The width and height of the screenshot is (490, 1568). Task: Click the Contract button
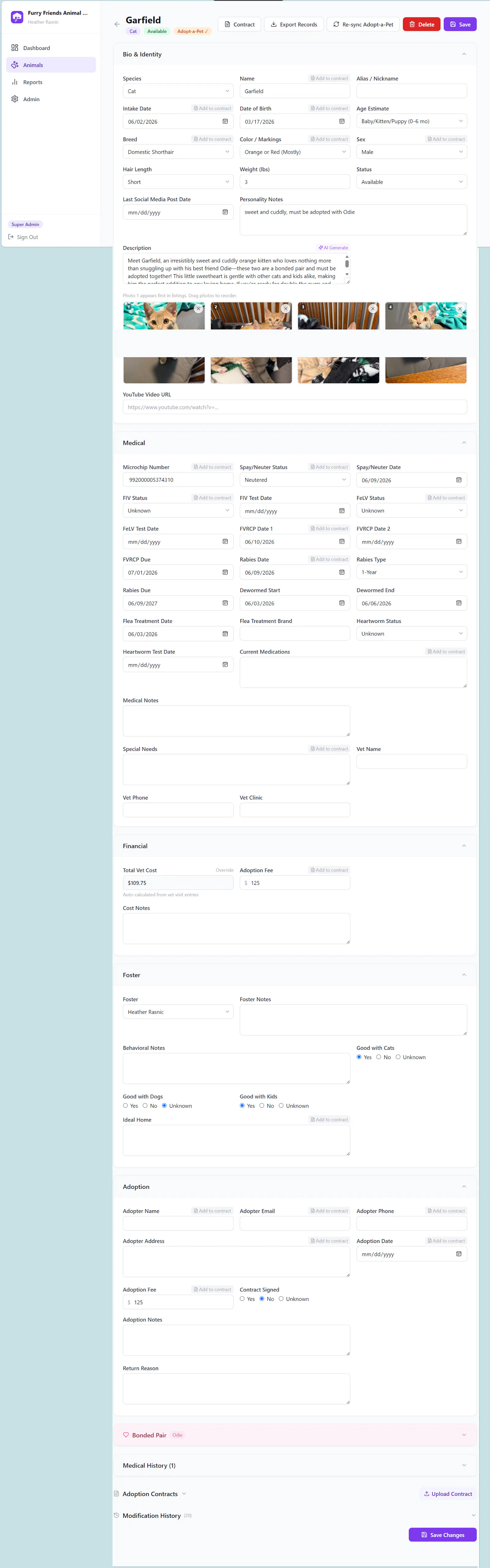pyautogui.click(x=239, y=24)
